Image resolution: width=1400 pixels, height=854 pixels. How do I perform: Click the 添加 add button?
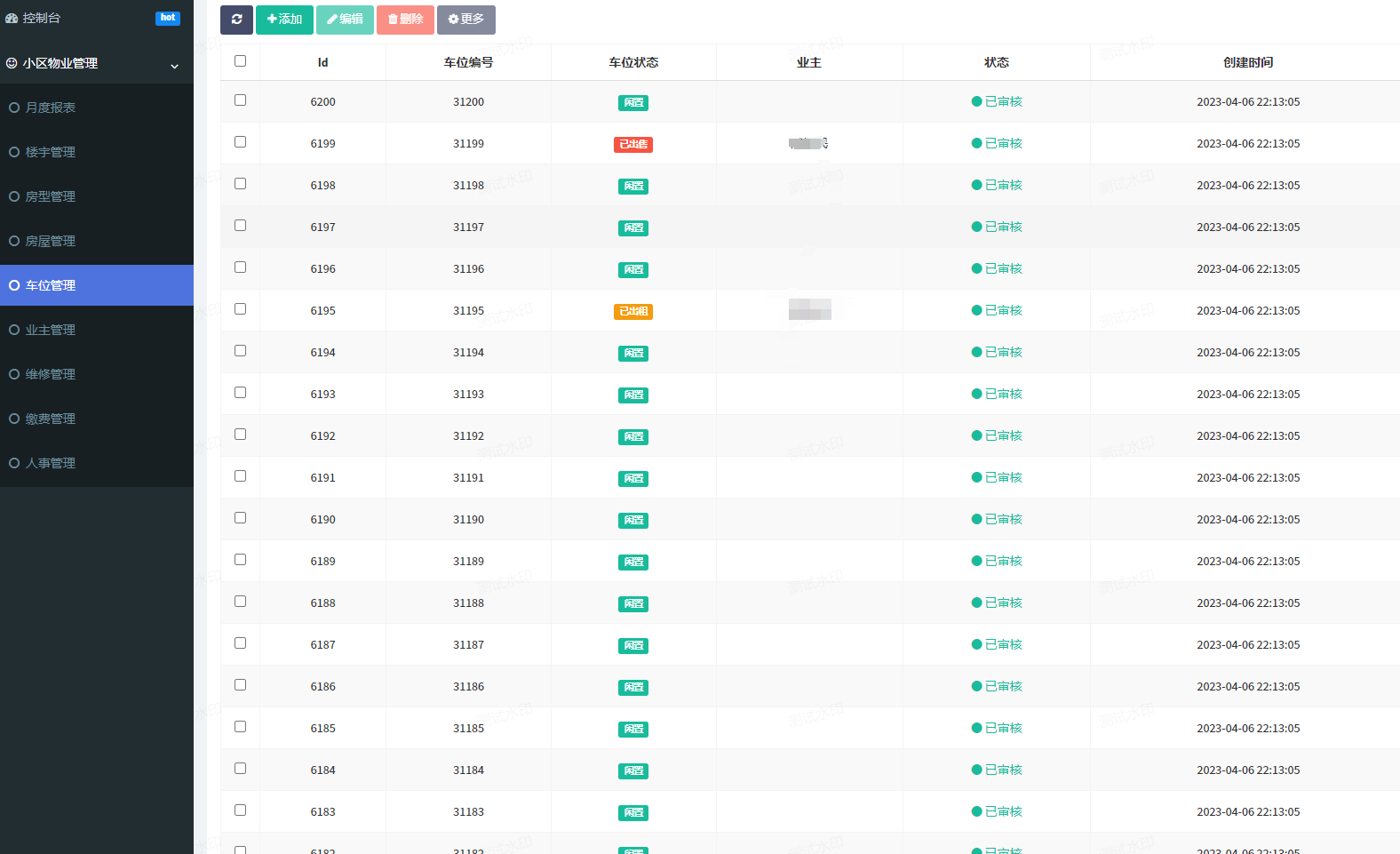pos(284,20)
